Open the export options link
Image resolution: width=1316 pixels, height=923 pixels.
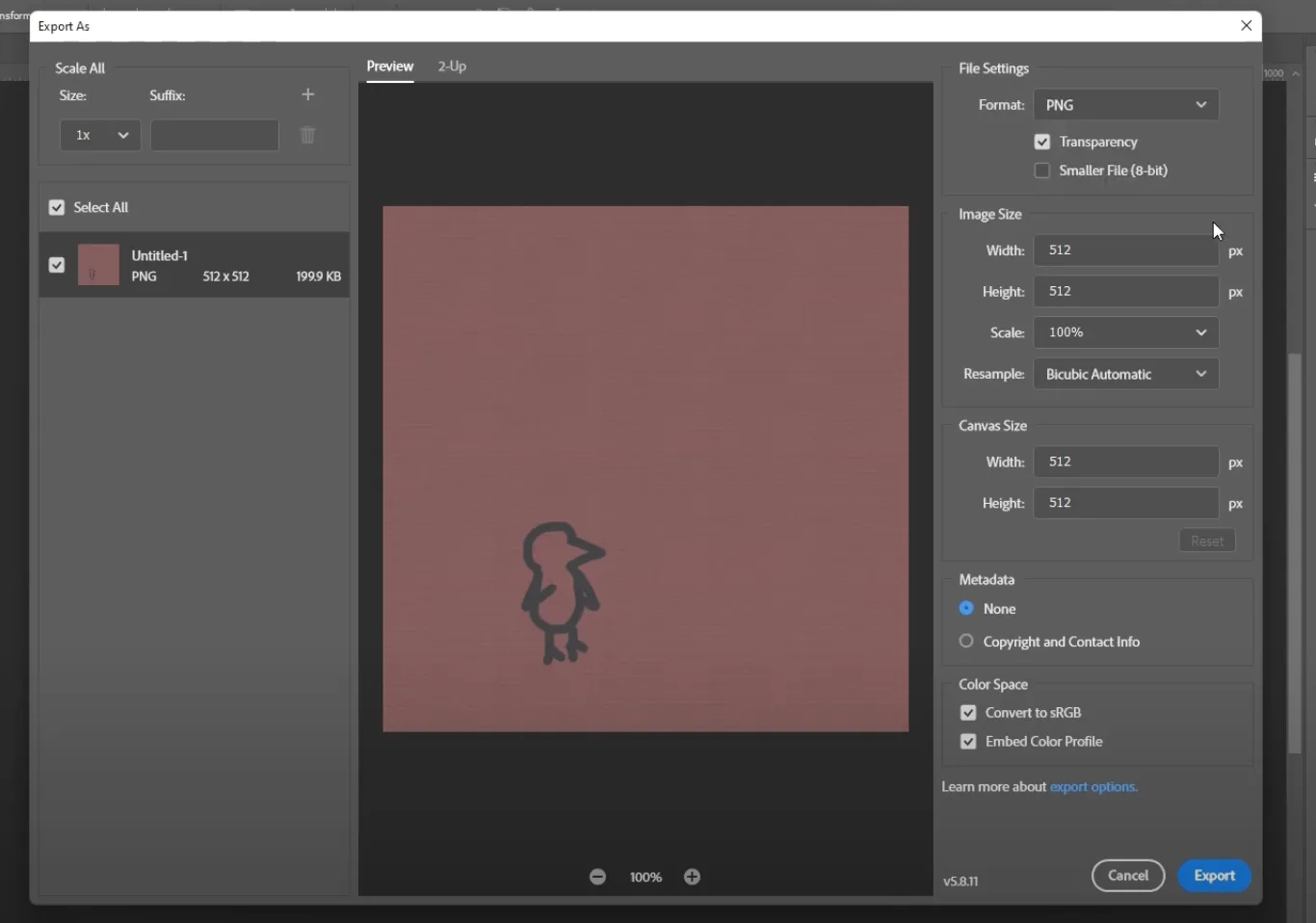(1093, 787)
